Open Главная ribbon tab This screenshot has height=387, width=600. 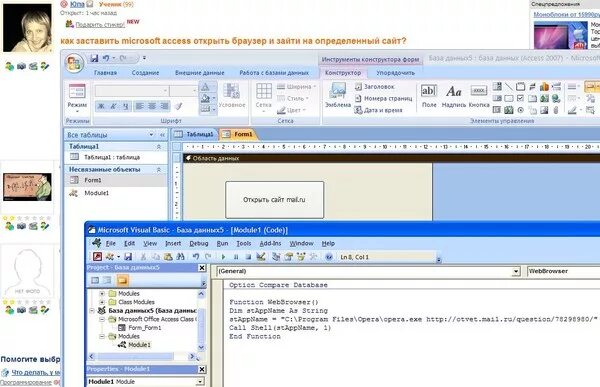105,73
